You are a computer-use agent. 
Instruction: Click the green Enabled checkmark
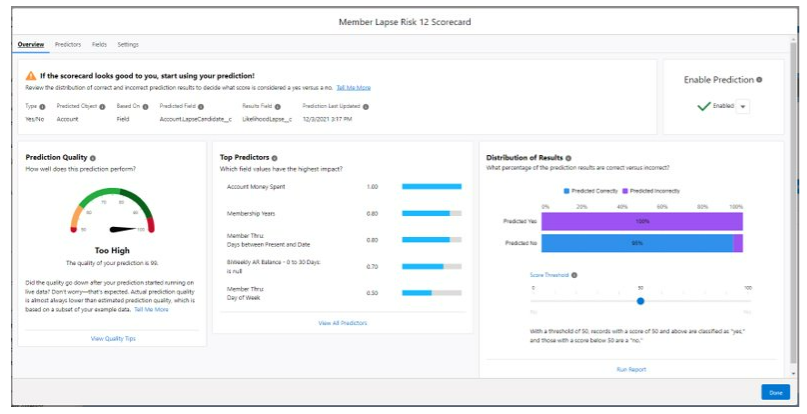coord(704,106)
